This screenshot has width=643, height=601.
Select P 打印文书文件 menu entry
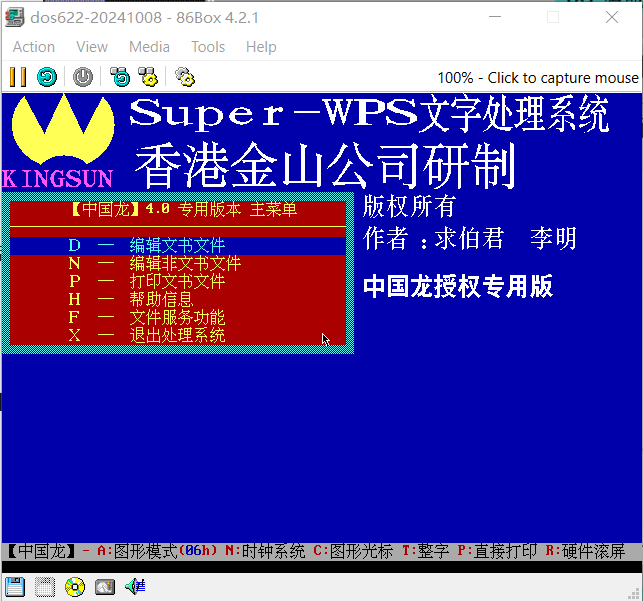(178, 282)
